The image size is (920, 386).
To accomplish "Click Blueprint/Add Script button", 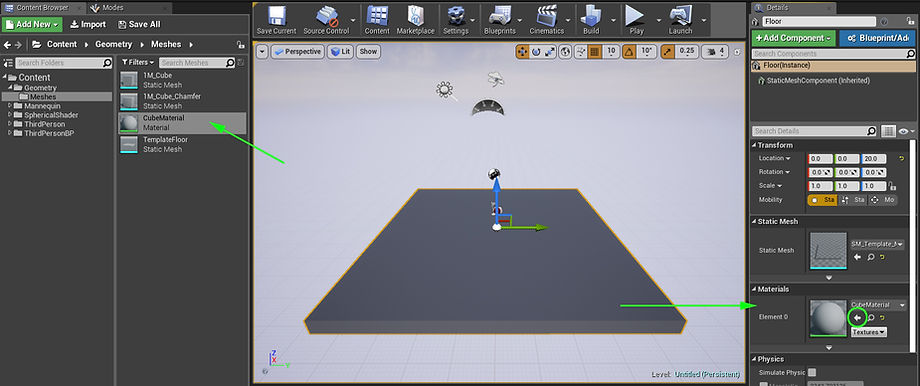I will point(876,38).
